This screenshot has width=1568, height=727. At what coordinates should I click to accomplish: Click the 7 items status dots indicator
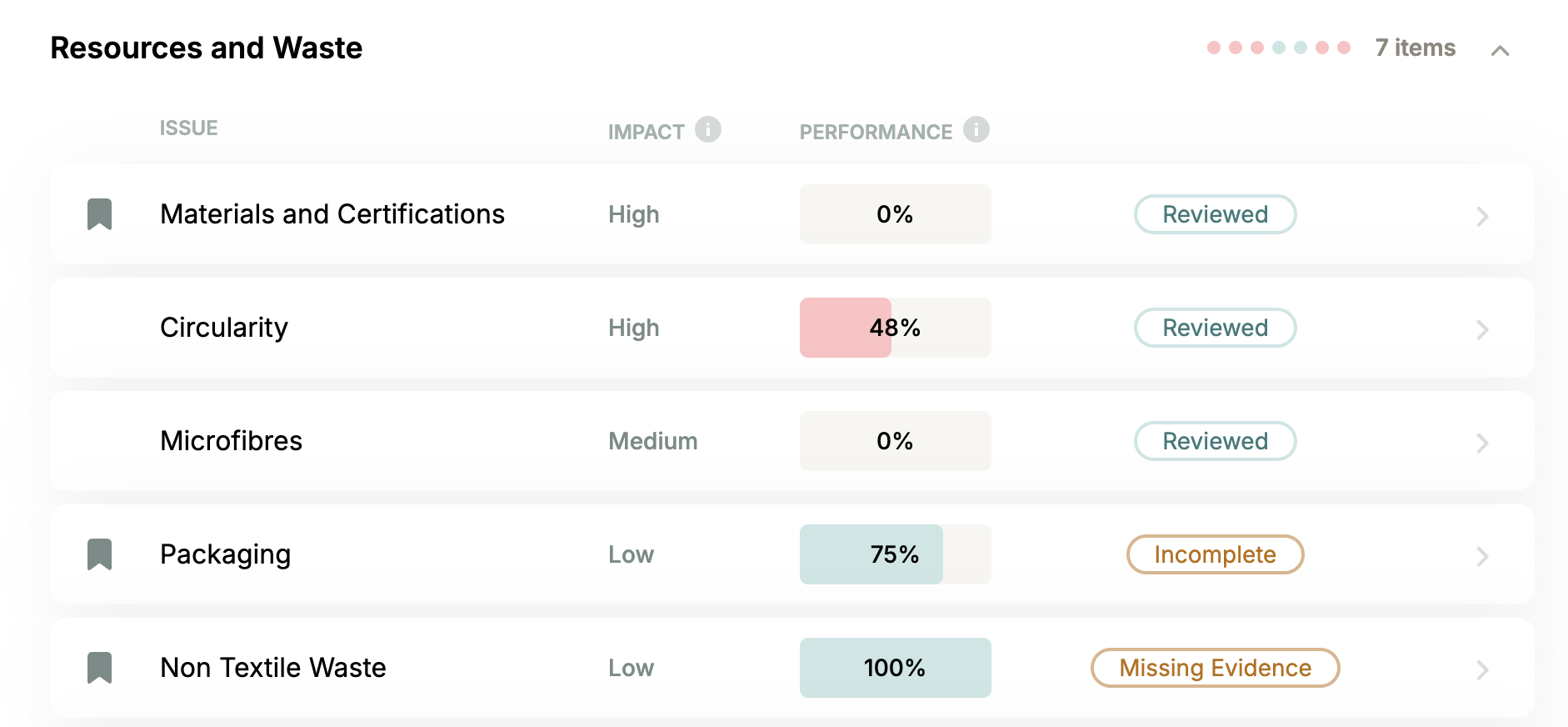1279,48
